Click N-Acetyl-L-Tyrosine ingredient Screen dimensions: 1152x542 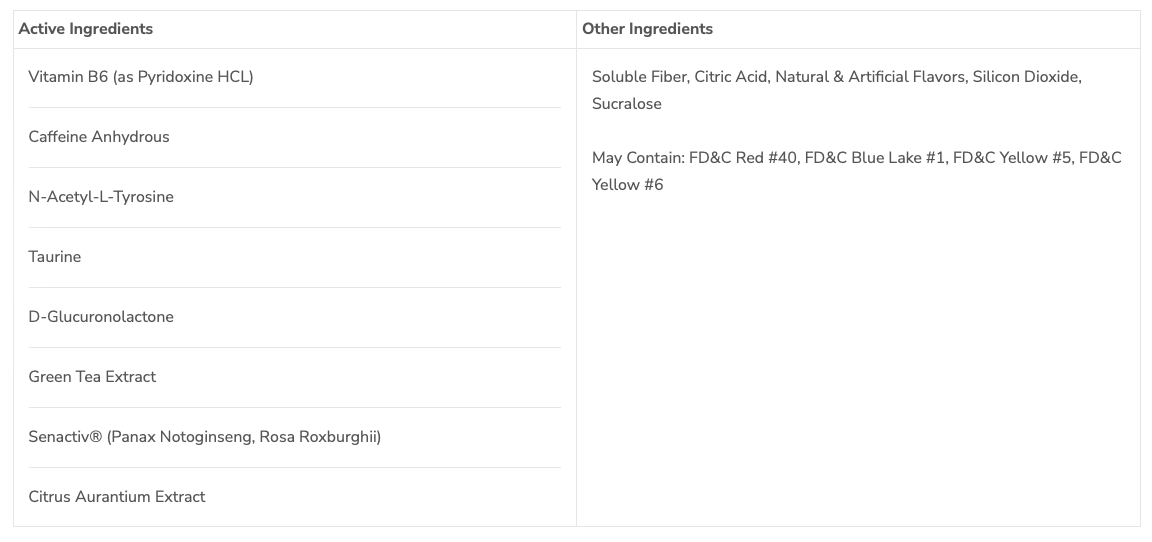coord(101,197)
